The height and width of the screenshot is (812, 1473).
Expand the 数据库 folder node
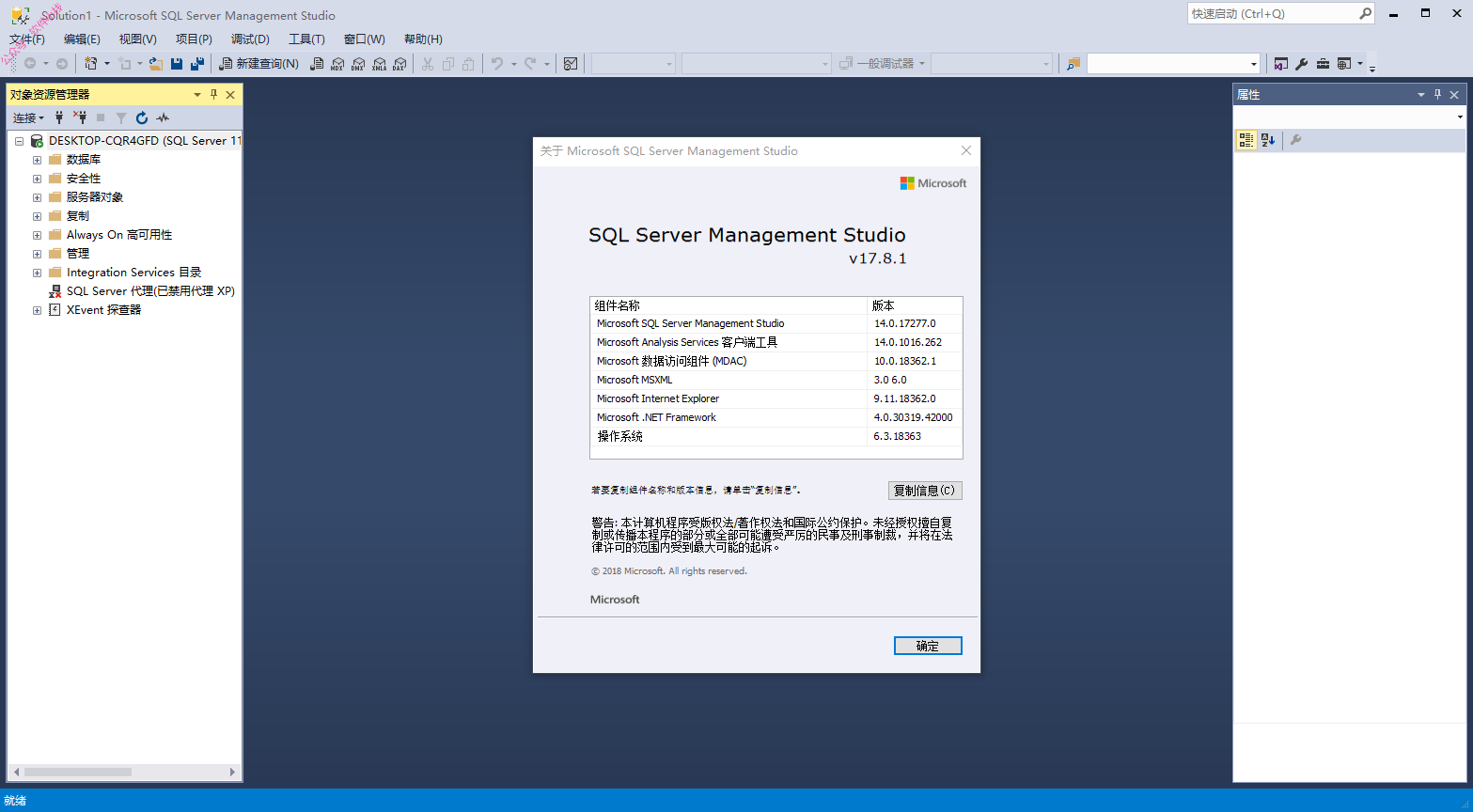click(37, 160)
